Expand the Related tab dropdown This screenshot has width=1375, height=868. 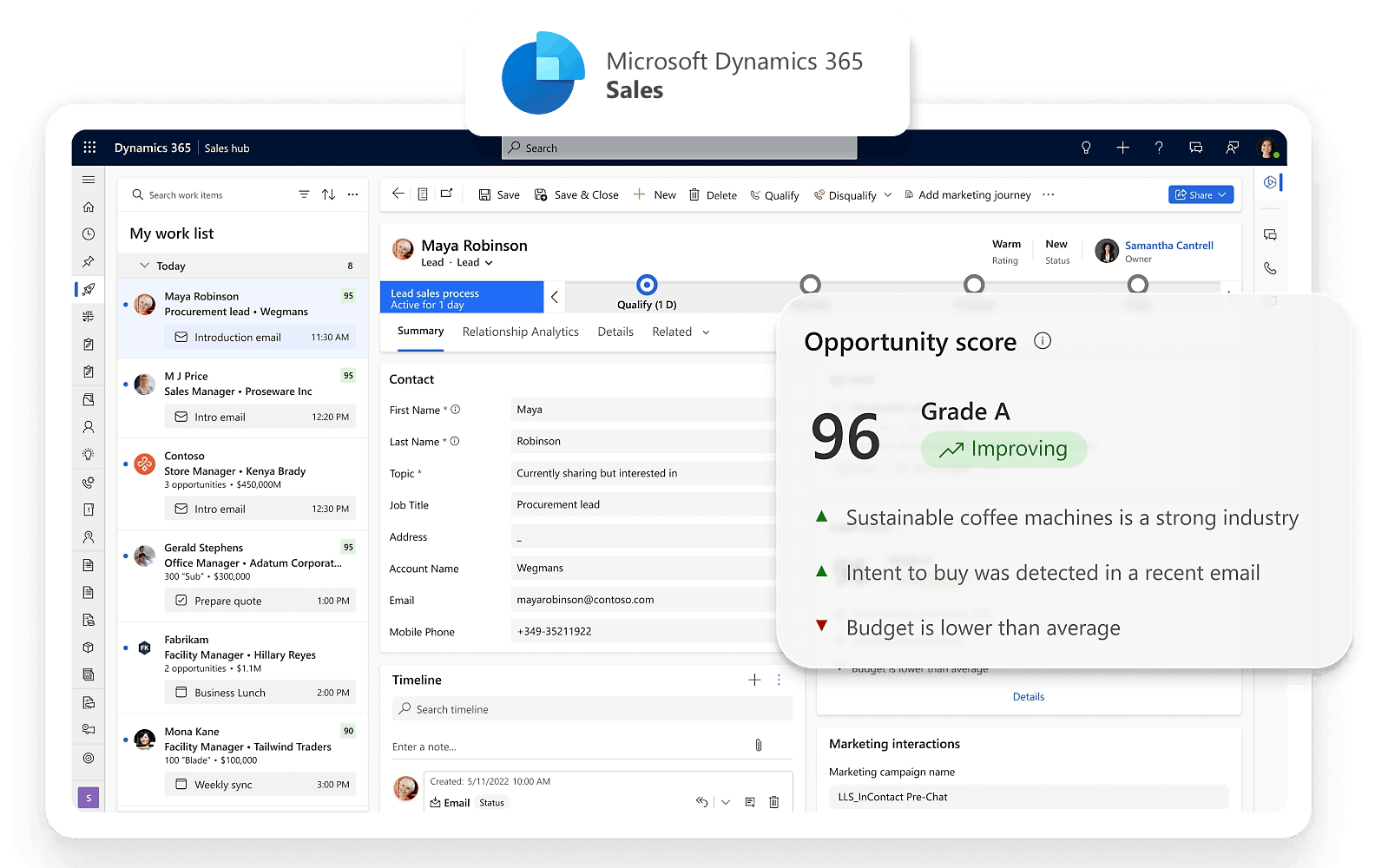(x=706, y=332)
